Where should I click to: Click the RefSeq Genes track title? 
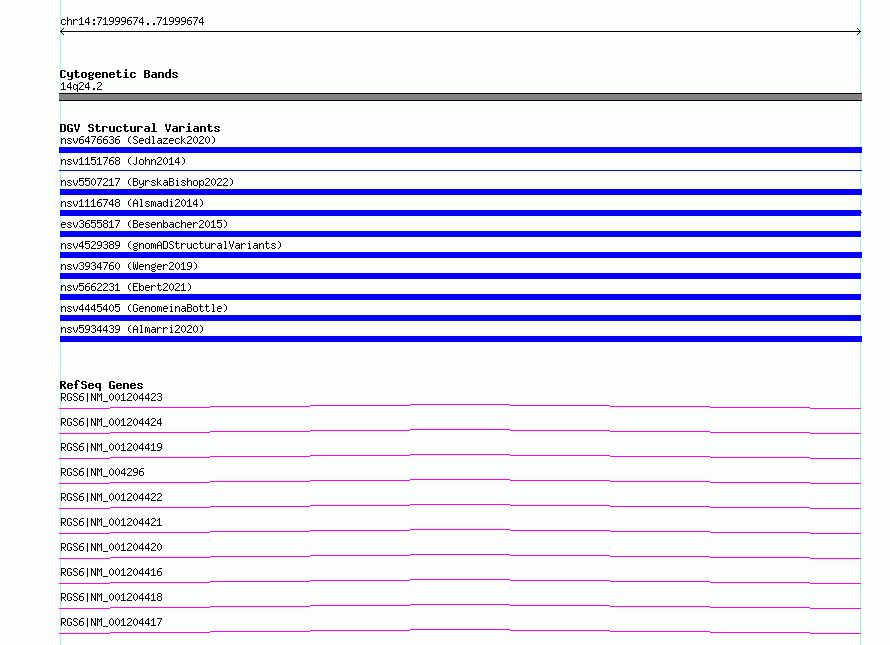point(101,385)
